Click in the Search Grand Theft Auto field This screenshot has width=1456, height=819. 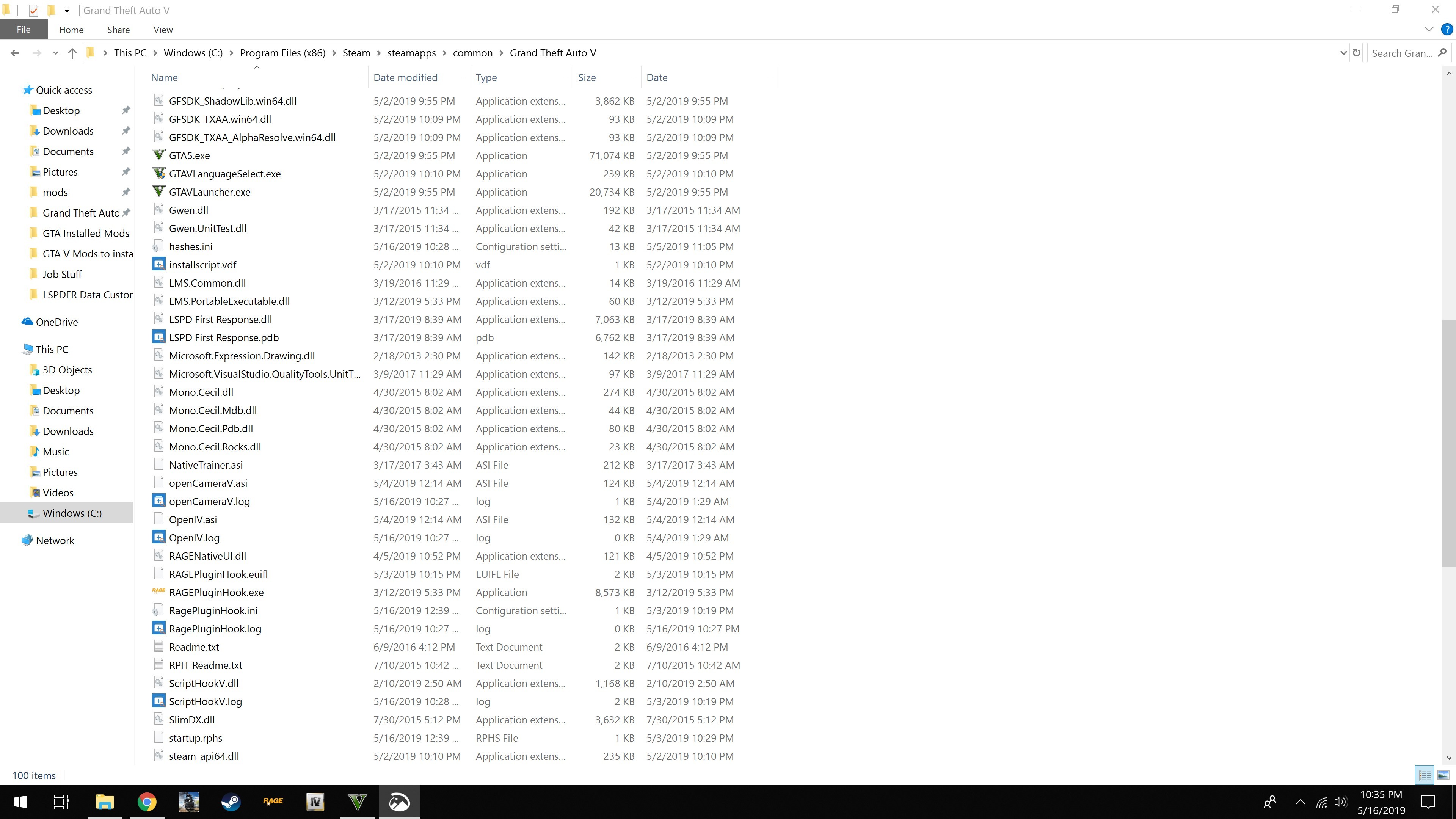(x=1402, y=53)
